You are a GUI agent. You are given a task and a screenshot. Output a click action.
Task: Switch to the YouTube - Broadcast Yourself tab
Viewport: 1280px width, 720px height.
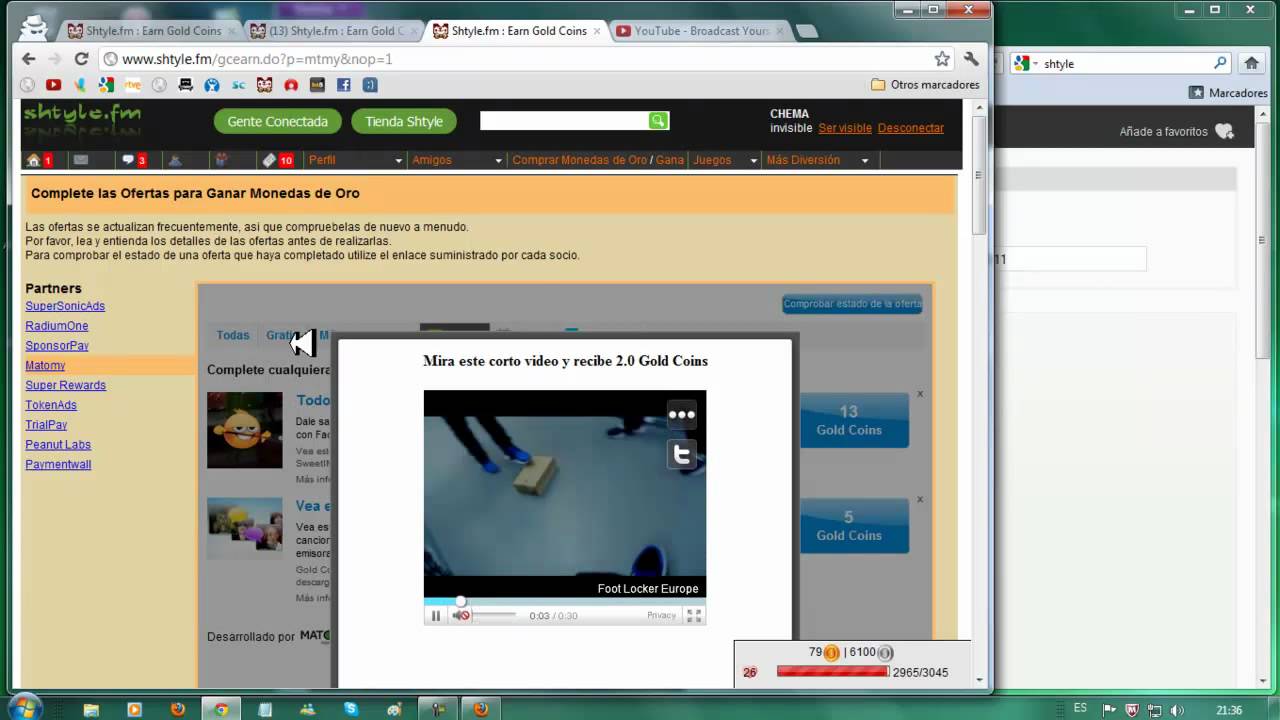(x=700, y=31)
